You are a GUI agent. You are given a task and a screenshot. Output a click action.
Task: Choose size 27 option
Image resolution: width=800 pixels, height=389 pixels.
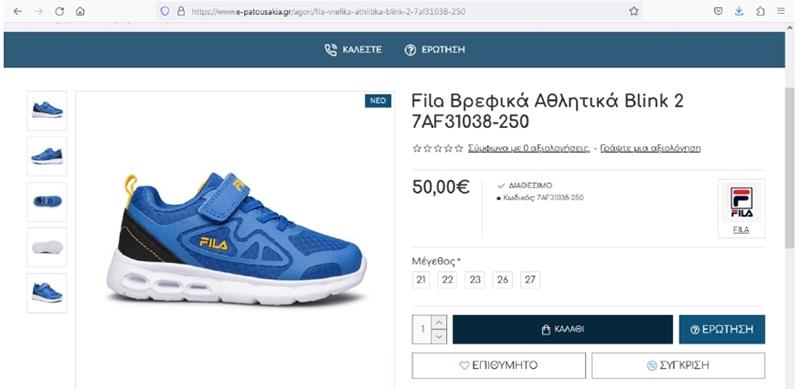[x=530, y=280]
